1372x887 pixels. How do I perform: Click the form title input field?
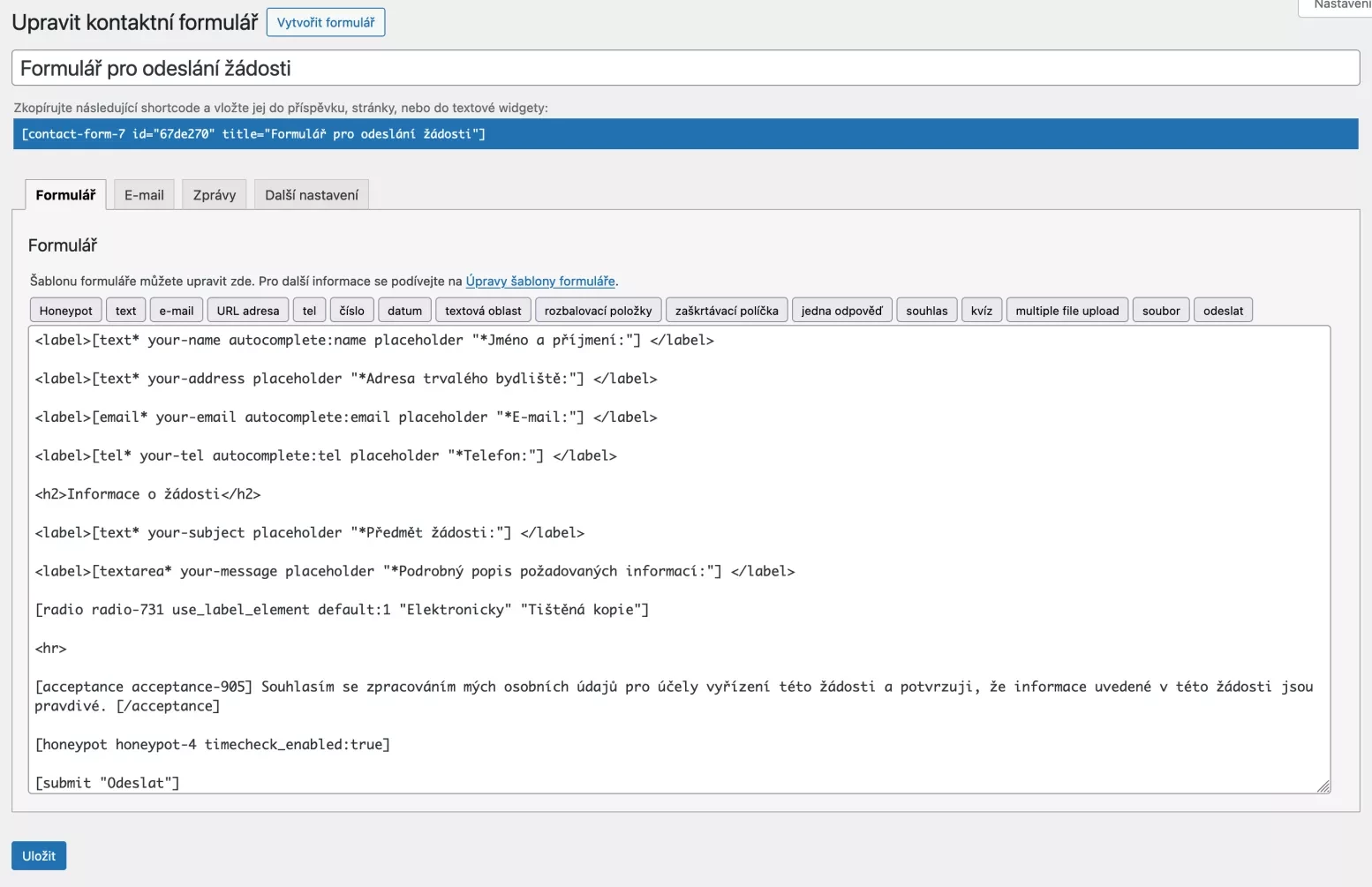(685, 68)
